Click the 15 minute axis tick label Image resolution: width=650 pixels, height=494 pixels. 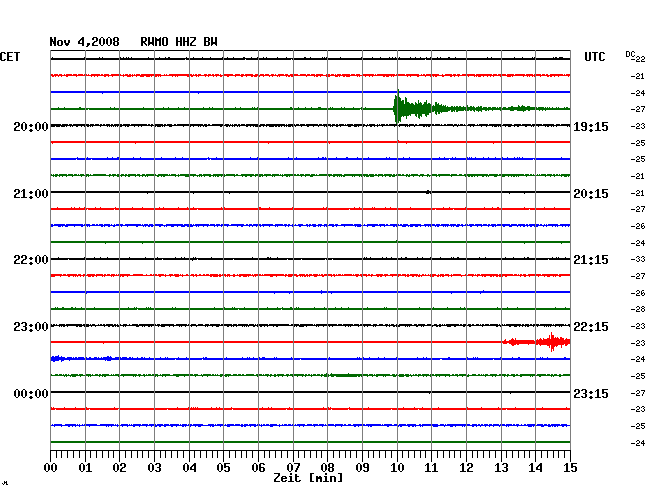[x=570, y=468]
